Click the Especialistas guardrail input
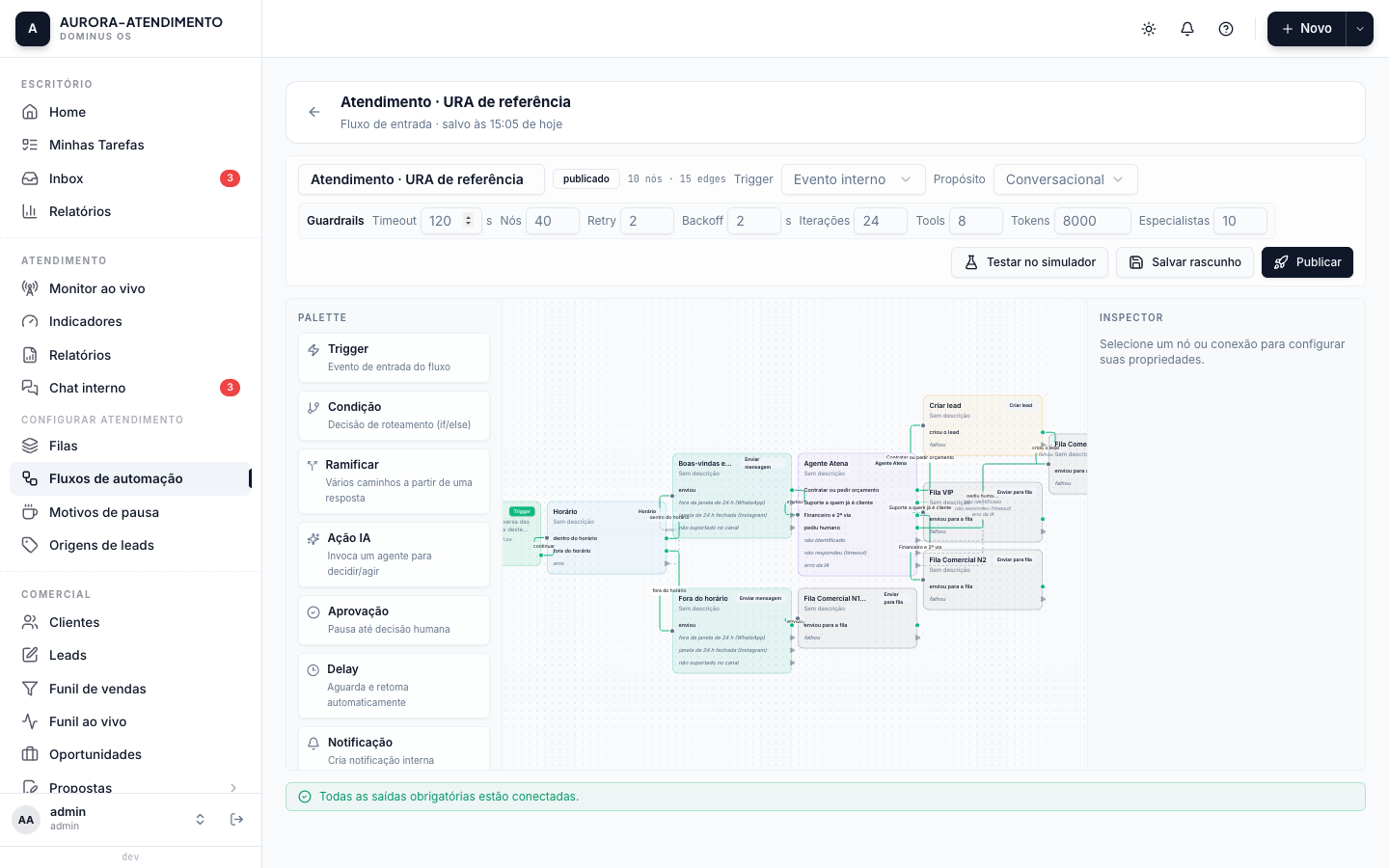Image resolution: width=1389 pixels, height=868 pixels. pos(1240,221)
